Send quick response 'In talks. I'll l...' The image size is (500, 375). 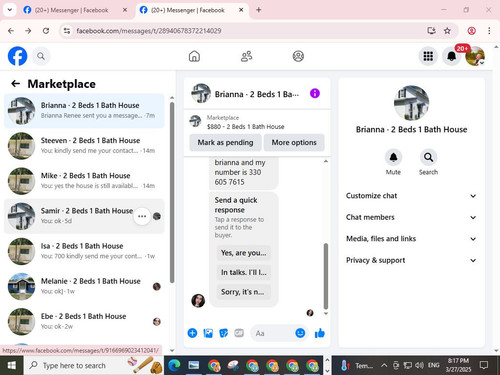click(244, 272)
